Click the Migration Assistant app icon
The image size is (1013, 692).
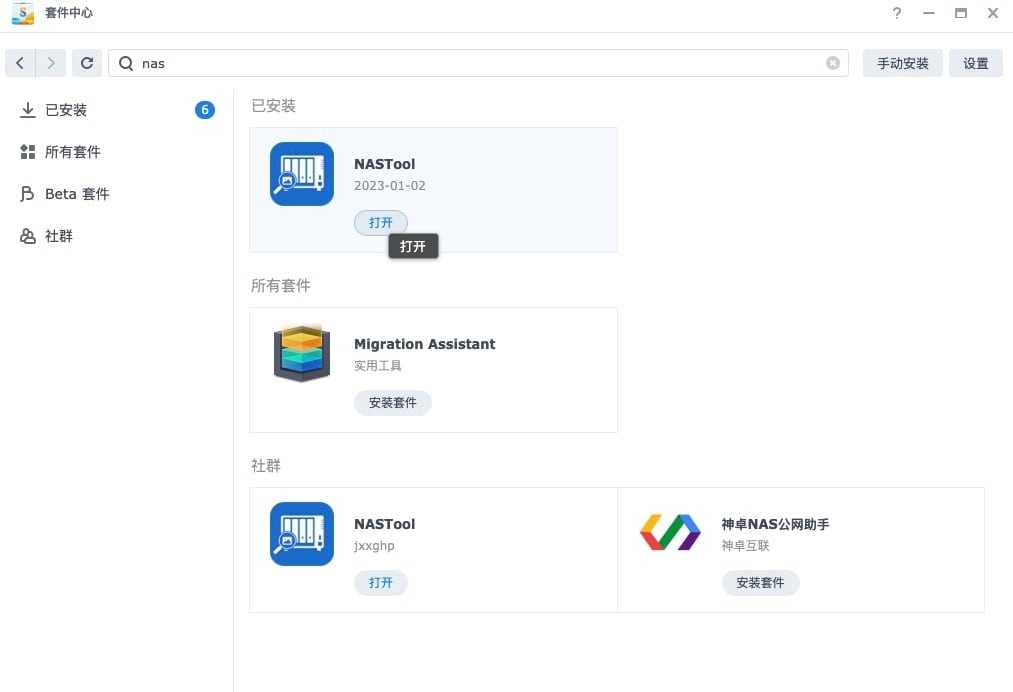(x=302, y=353)
